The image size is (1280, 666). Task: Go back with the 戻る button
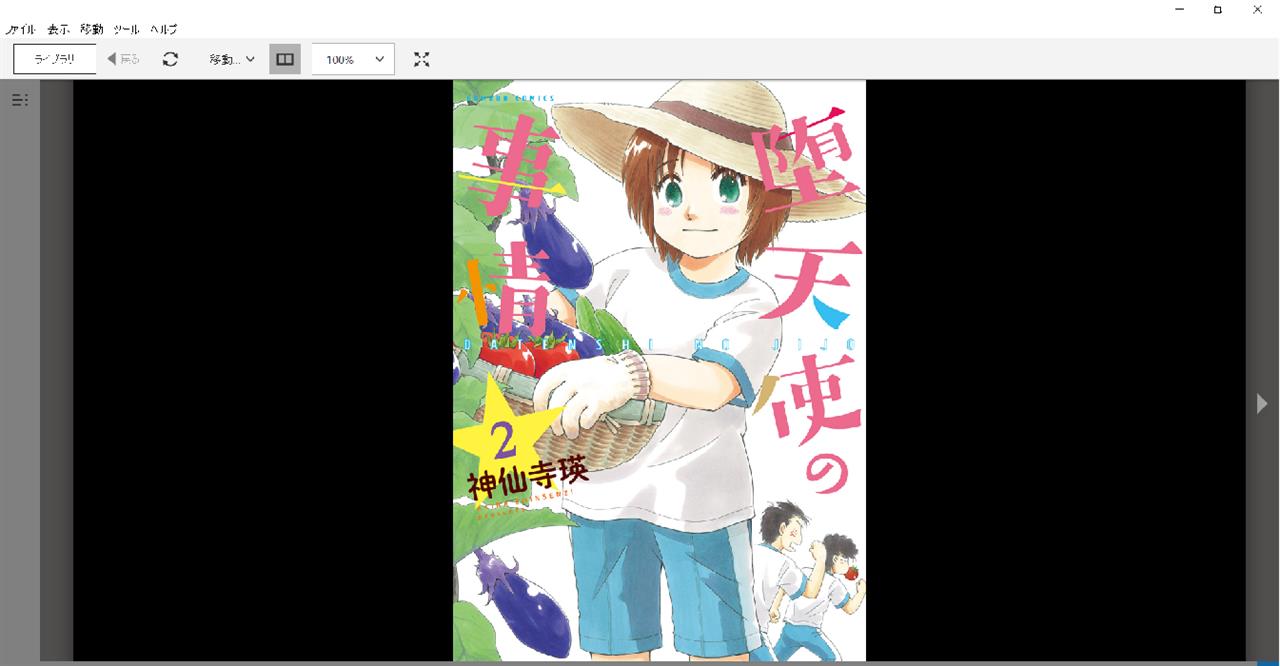pyautogui.click(x=123, y=59)
